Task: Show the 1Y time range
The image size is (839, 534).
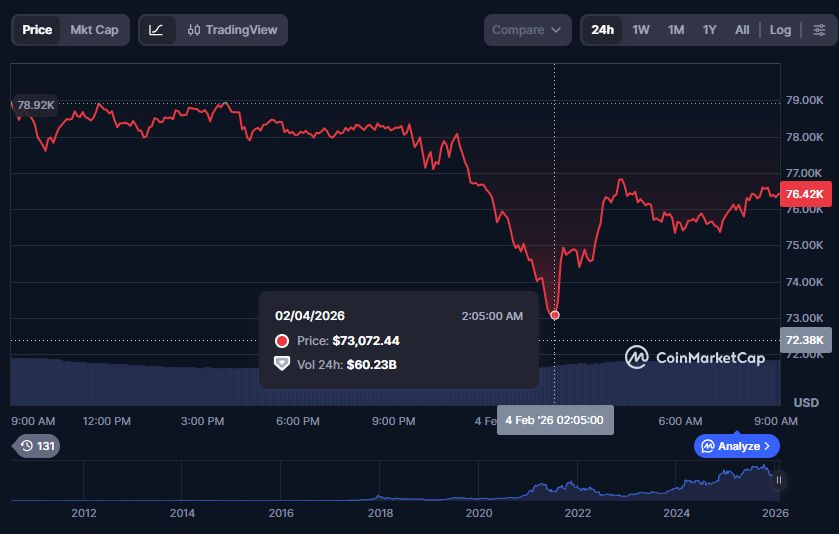Action: click(709, 30)
